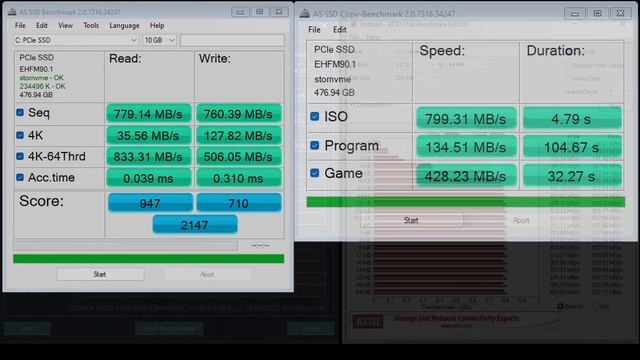Click the Copy-Benchmark title bar icon
This screenshot has width=640, height=360.
click(304, 13)
